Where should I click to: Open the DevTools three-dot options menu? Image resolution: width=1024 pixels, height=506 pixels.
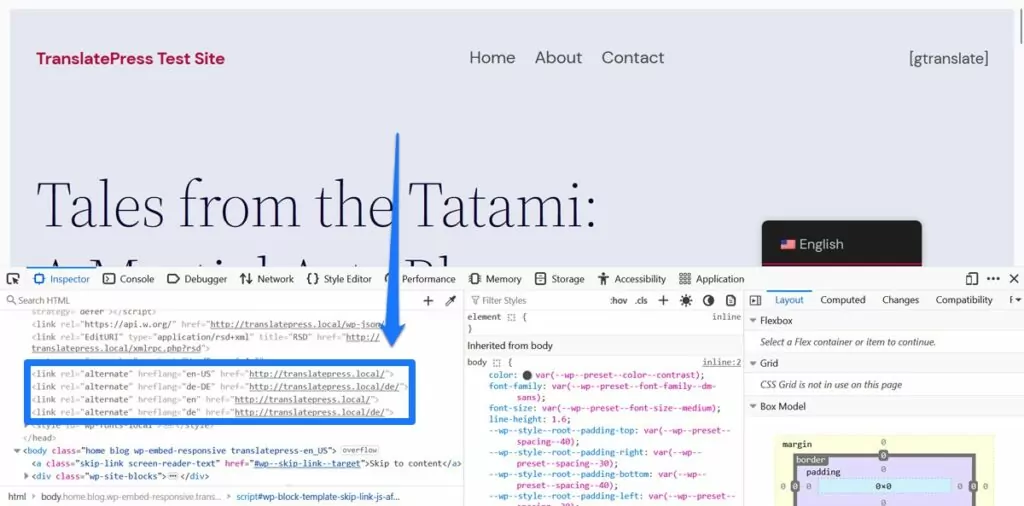[993, 279]
